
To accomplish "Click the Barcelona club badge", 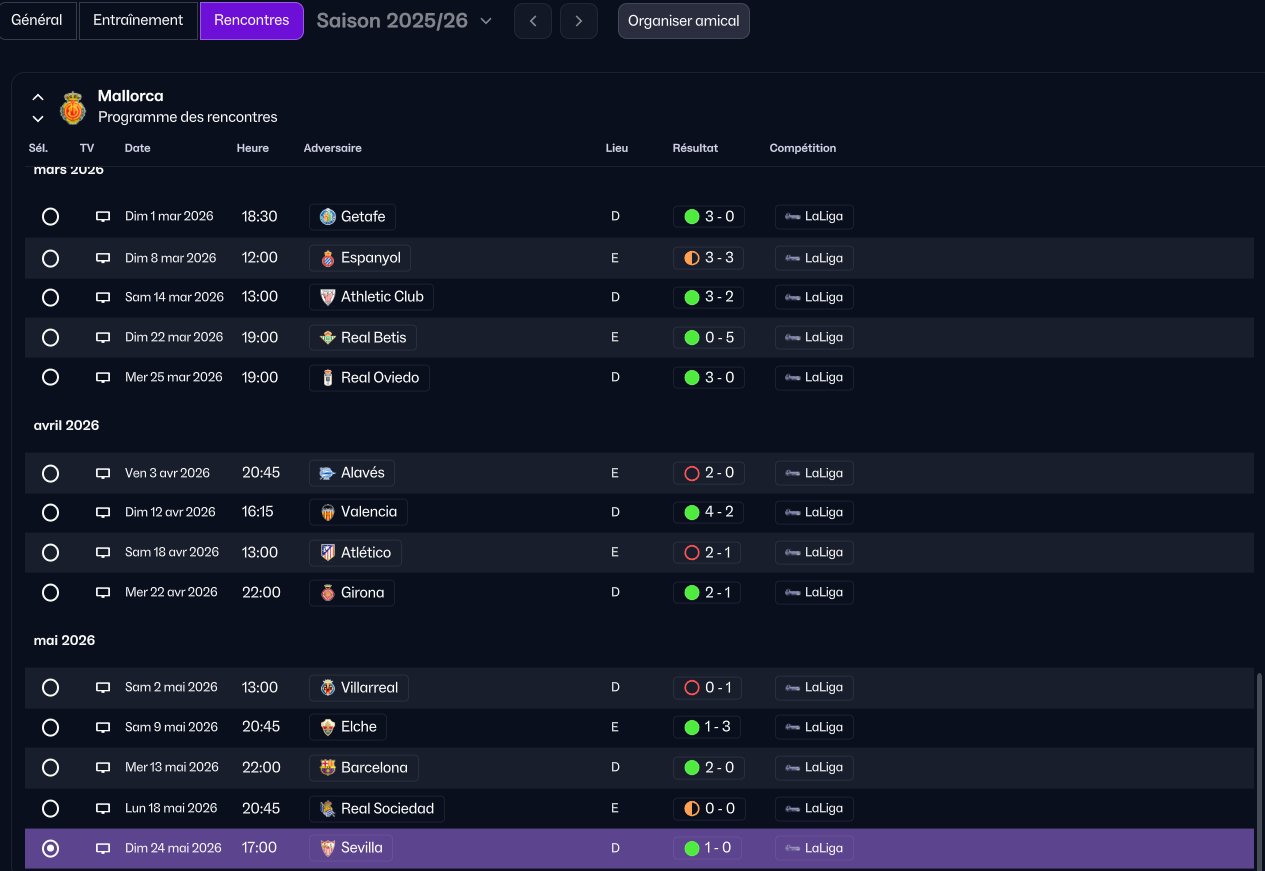I will [x=327, y=768].
